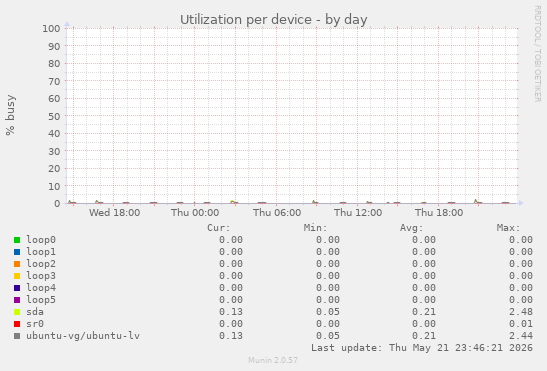Click the loop1 blue legend swatch
Image resolution: width=547 pixels, height=371 pixels.
click(17, 252)
